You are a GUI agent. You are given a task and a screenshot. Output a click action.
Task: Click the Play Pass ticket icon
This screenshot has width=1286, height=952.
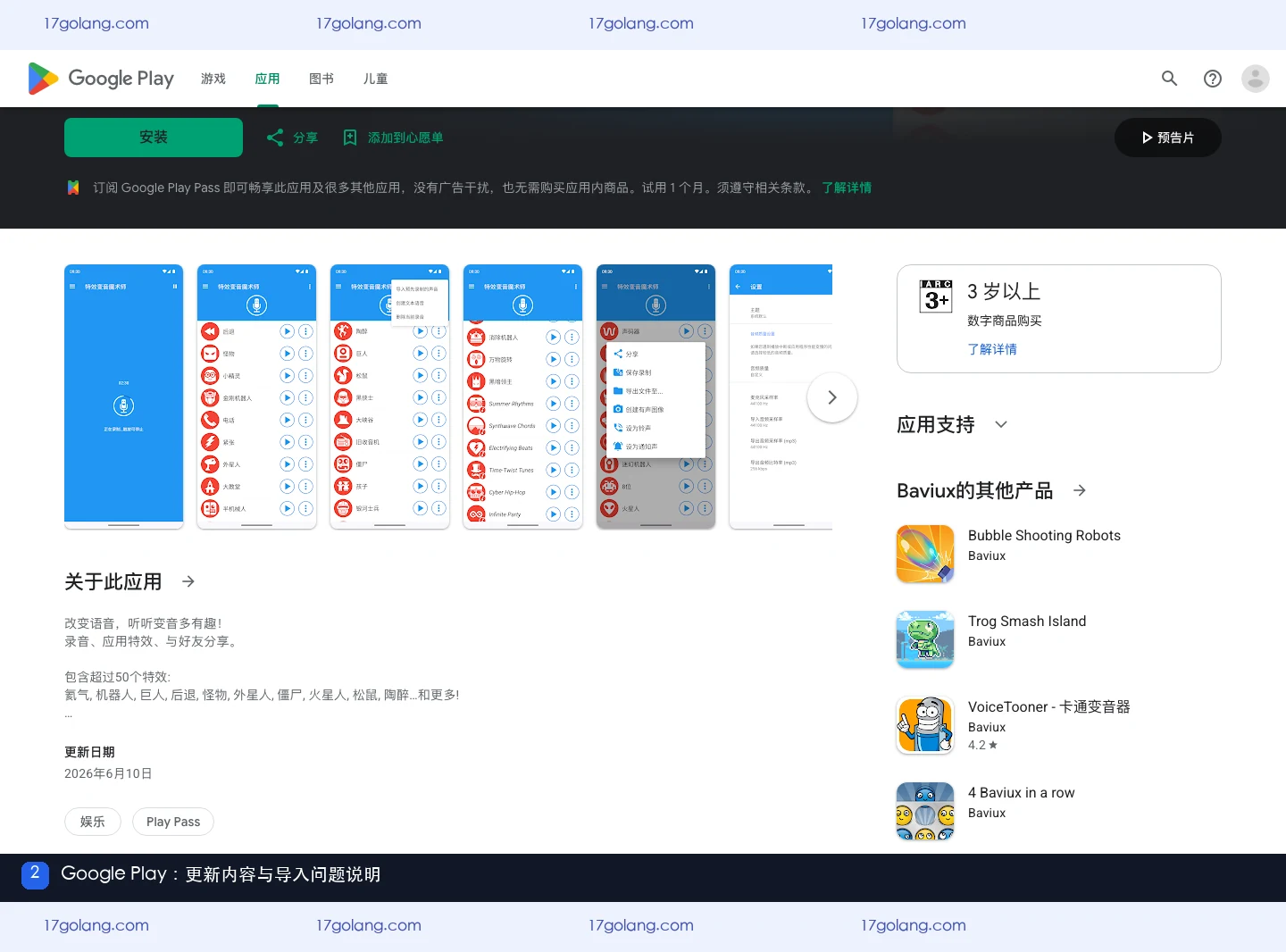point(73,188)
